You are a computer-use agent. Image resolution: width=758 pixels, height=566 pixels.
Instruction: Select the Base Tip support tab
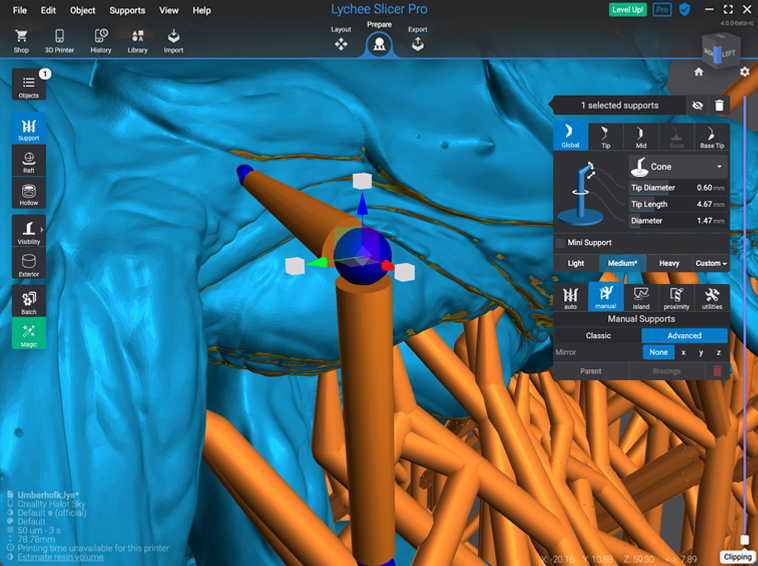point(712,136)
